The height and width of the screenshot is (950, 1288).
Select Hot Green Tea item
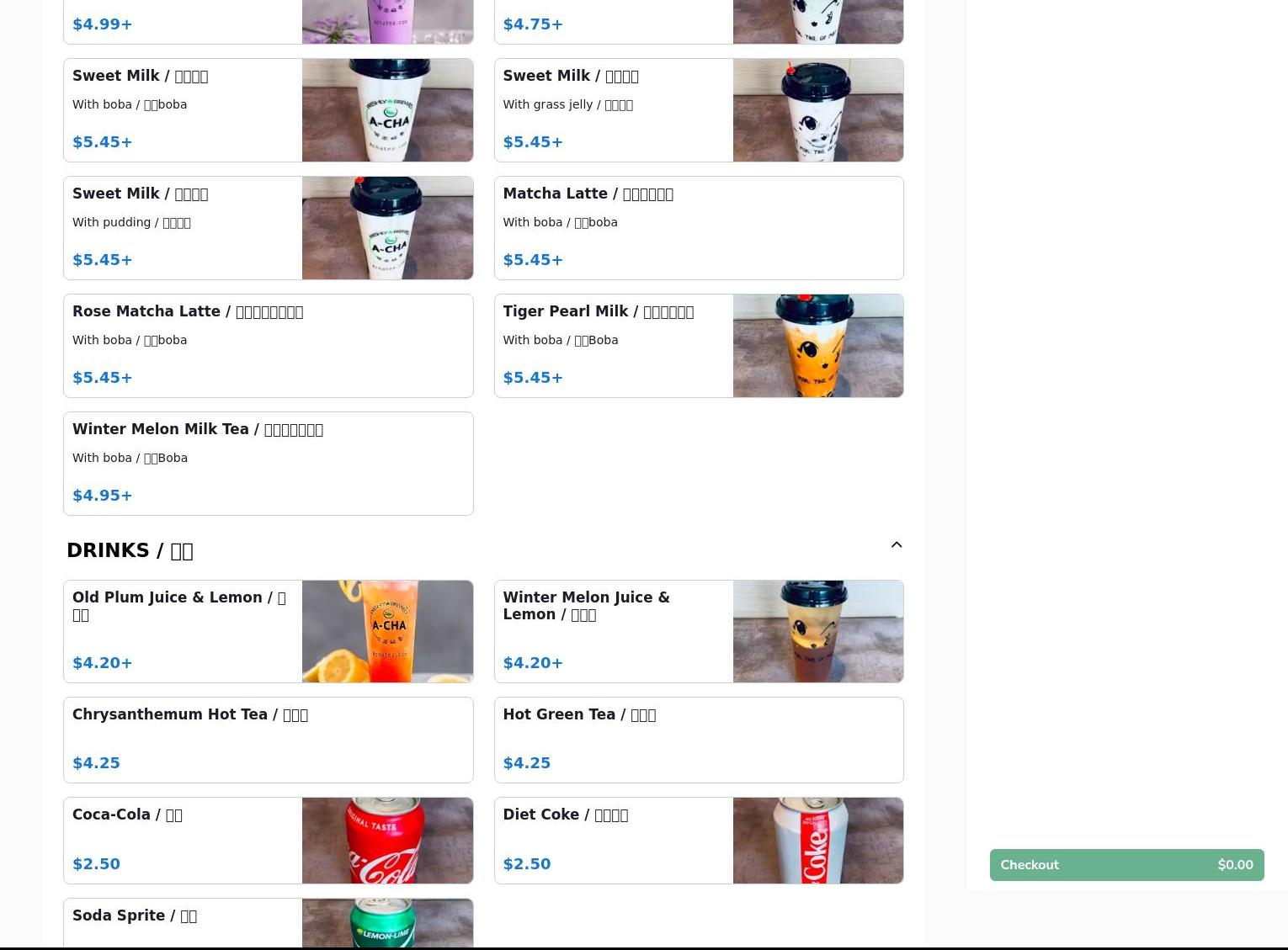coord(699,740)
